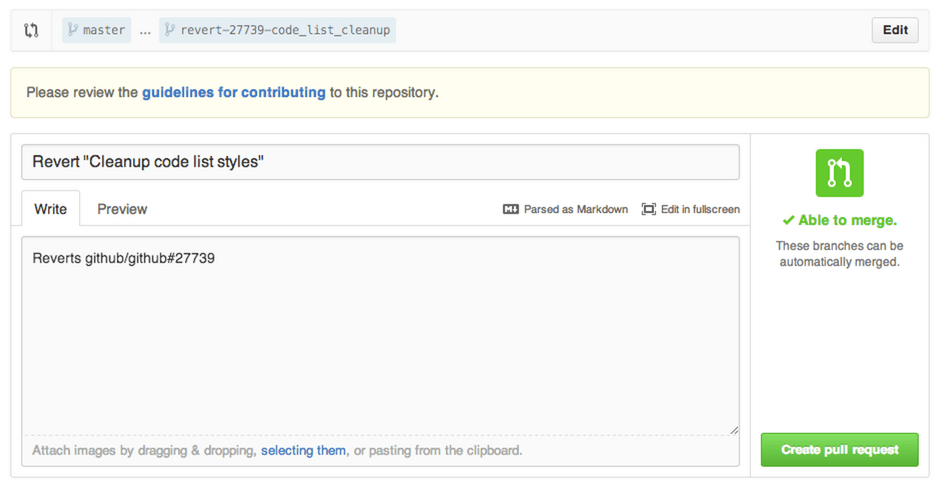Viewport: 939px width, 489px height.
Task: Click Edit in fullscreen text
Action: point(700,209)
